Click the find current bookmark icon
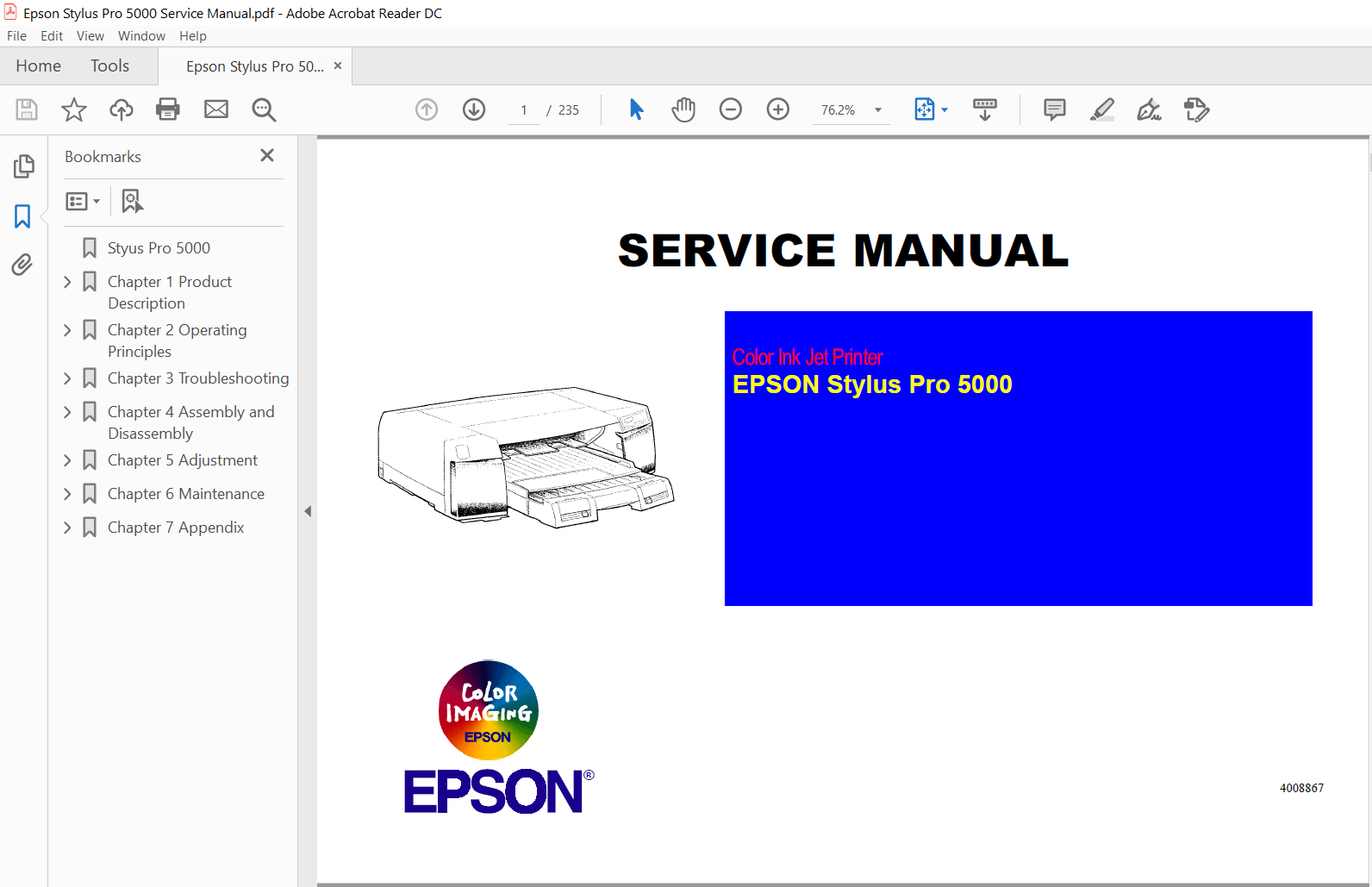 132,201
